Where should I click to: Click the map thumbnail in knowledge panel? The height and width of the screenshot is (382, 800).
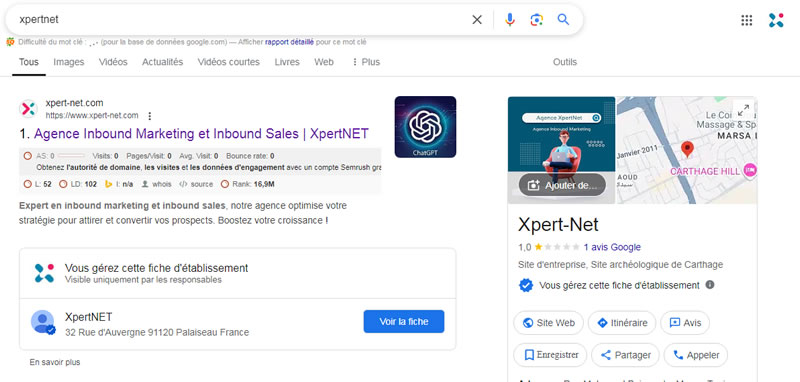[687, 150]
